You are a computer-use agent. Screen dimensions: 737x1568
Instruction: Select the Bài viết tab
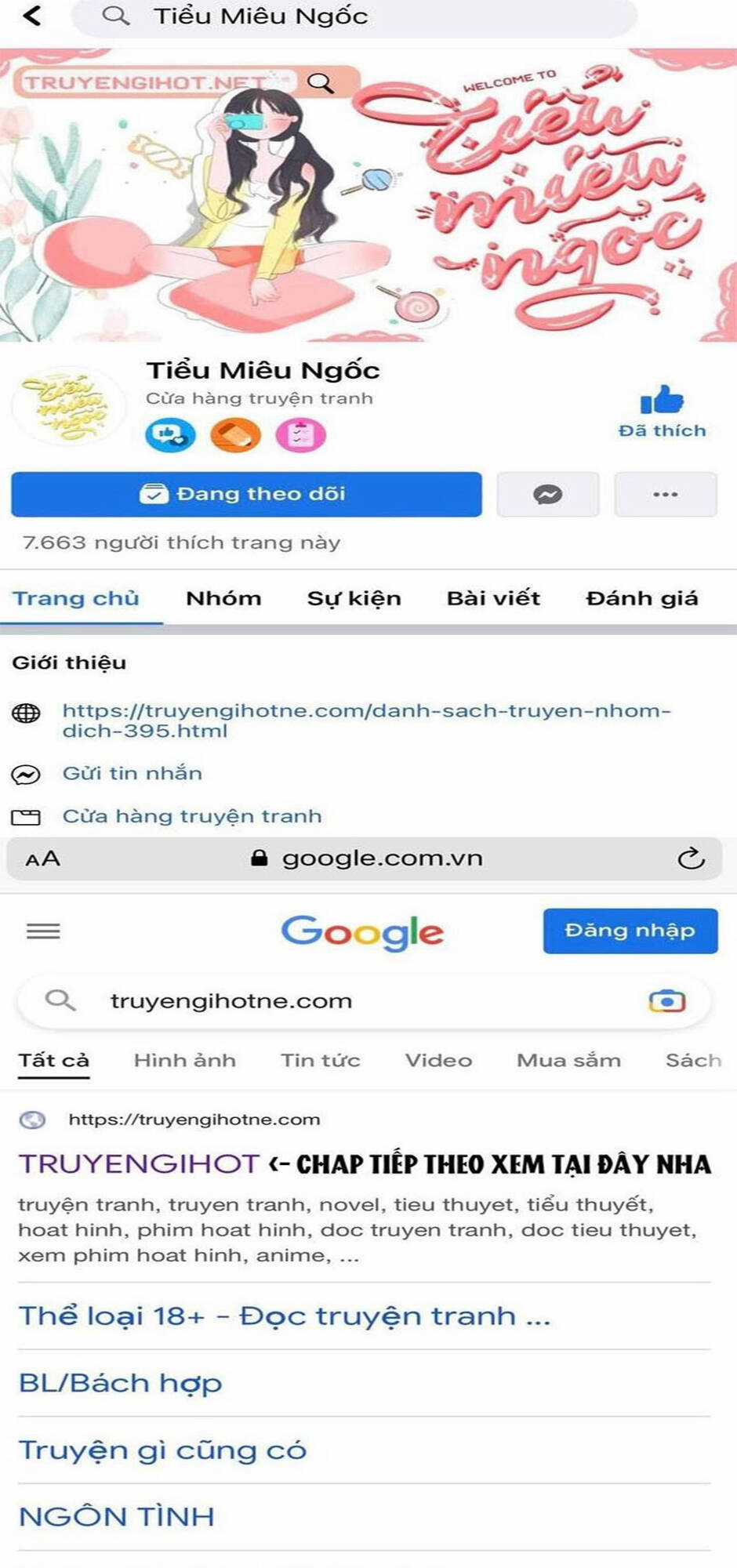(x=493, y=598)
